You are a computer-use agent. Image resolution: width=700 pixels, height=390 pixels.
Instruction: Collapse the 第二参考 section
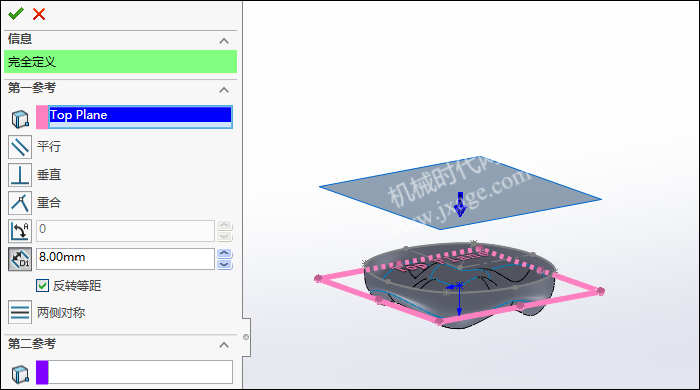click(x=224, y=345)
